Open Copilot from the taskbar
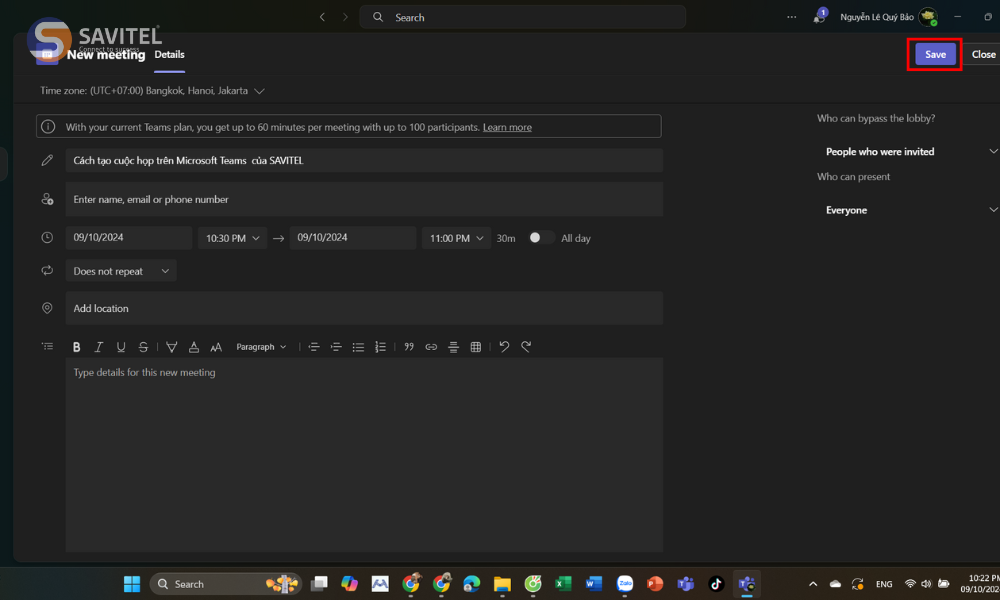 tap(349, 584)
